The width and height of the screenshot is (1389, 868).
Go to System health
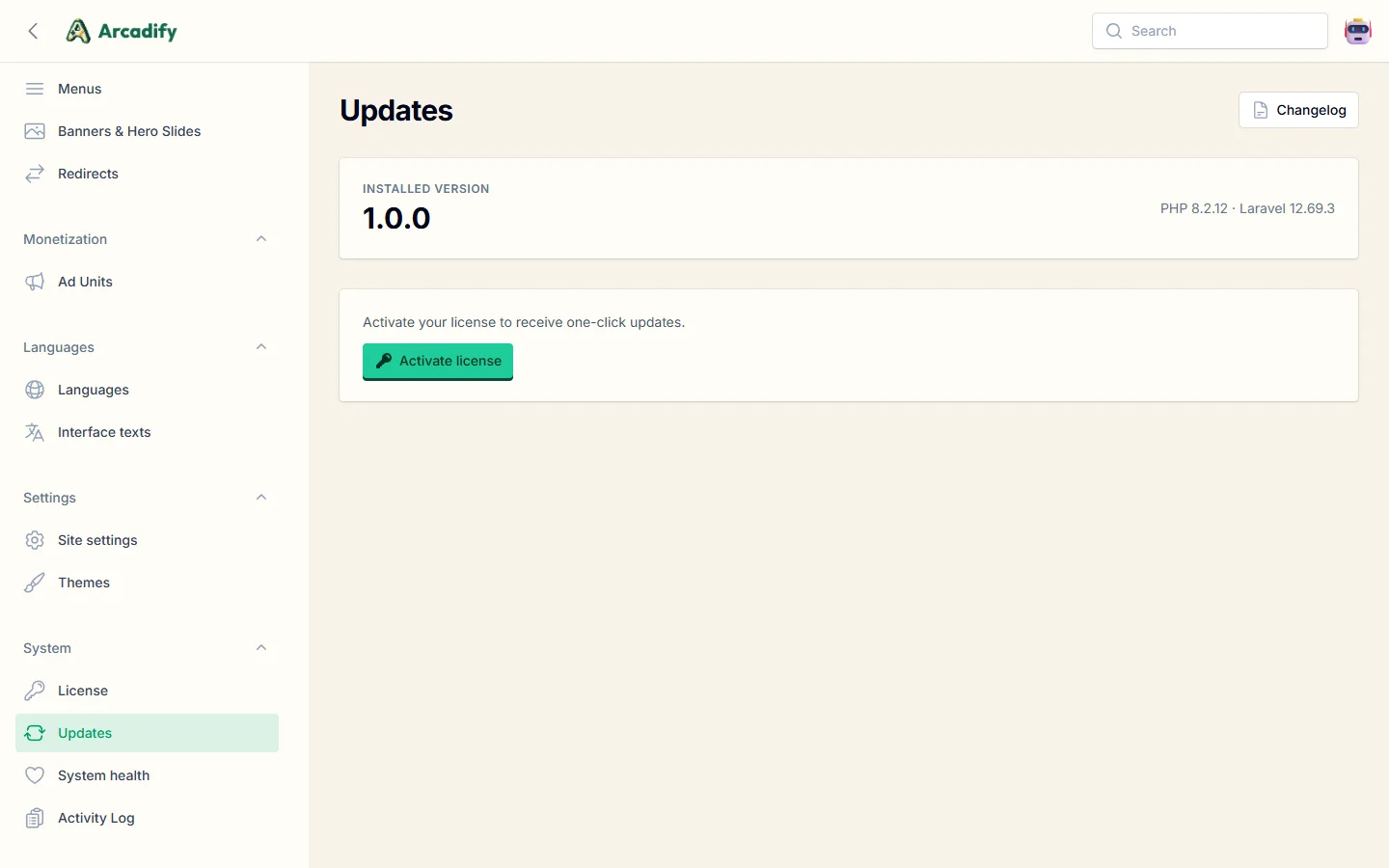pos(147,775)
